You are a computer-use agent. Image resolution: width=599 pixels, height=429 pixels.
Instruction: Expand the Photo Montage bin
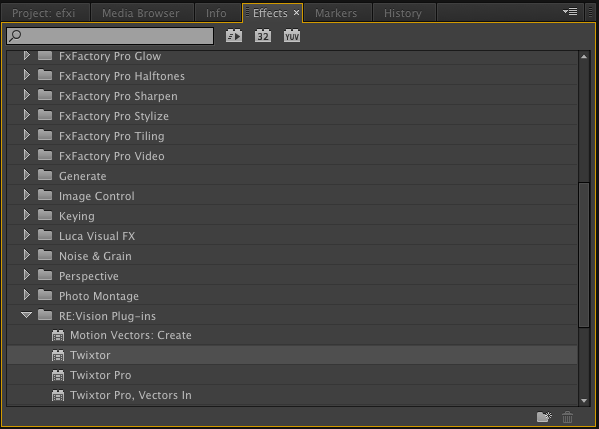coord(26,295)
